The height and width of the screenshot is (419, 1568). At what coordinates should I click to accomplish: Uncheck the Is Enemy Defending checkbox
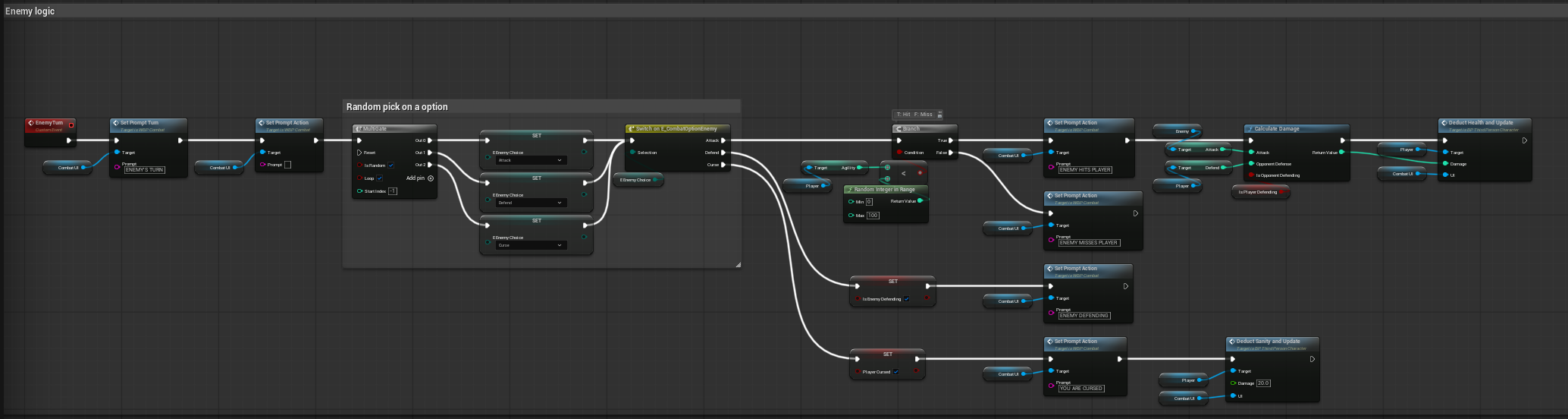(x=906, y=299)
